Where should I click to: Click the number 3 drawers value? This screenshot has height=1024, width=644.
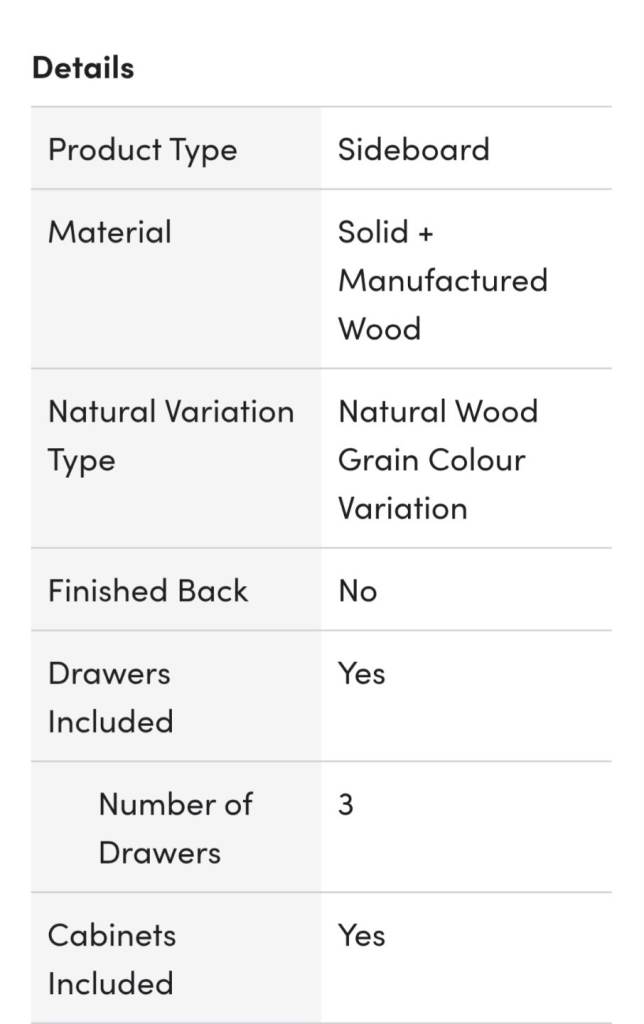pos(346,805)
